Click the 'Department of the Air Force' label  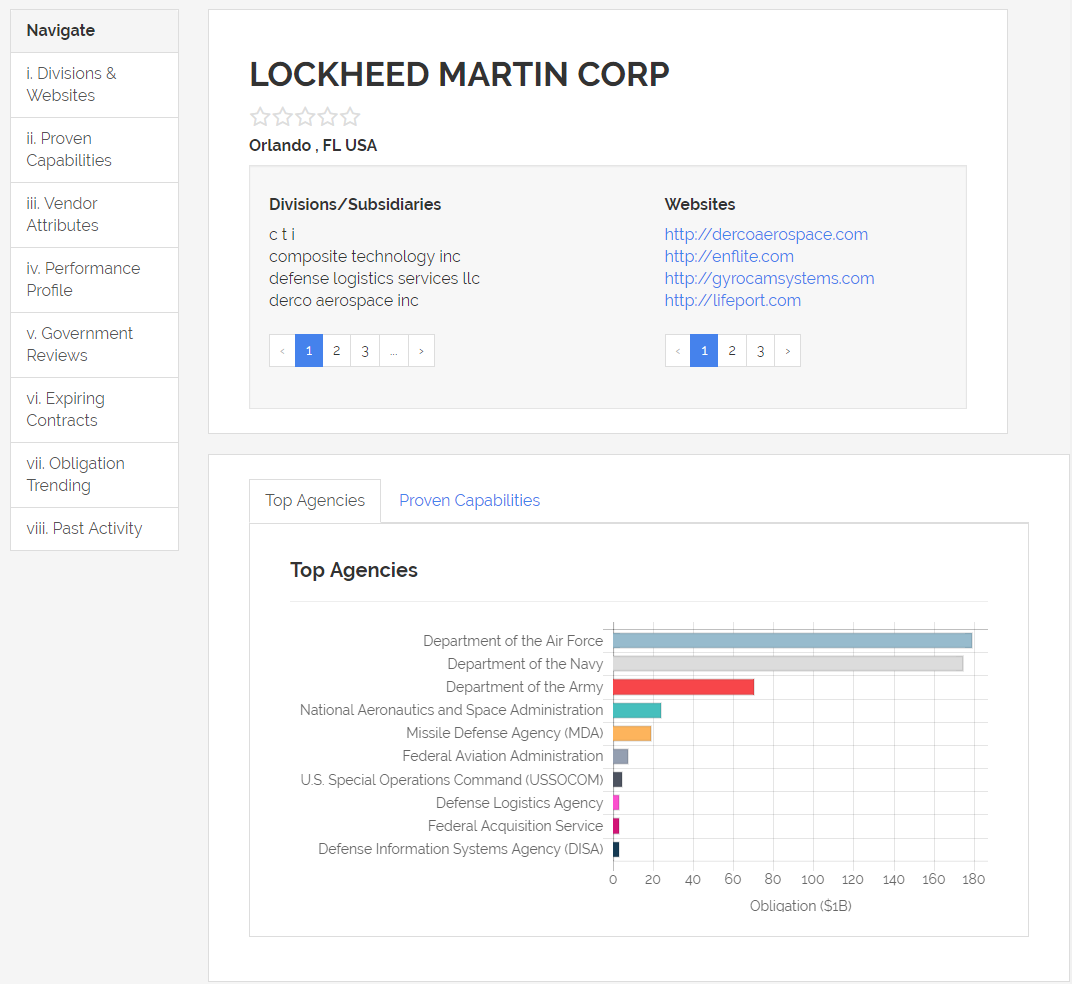pos(513,641)
